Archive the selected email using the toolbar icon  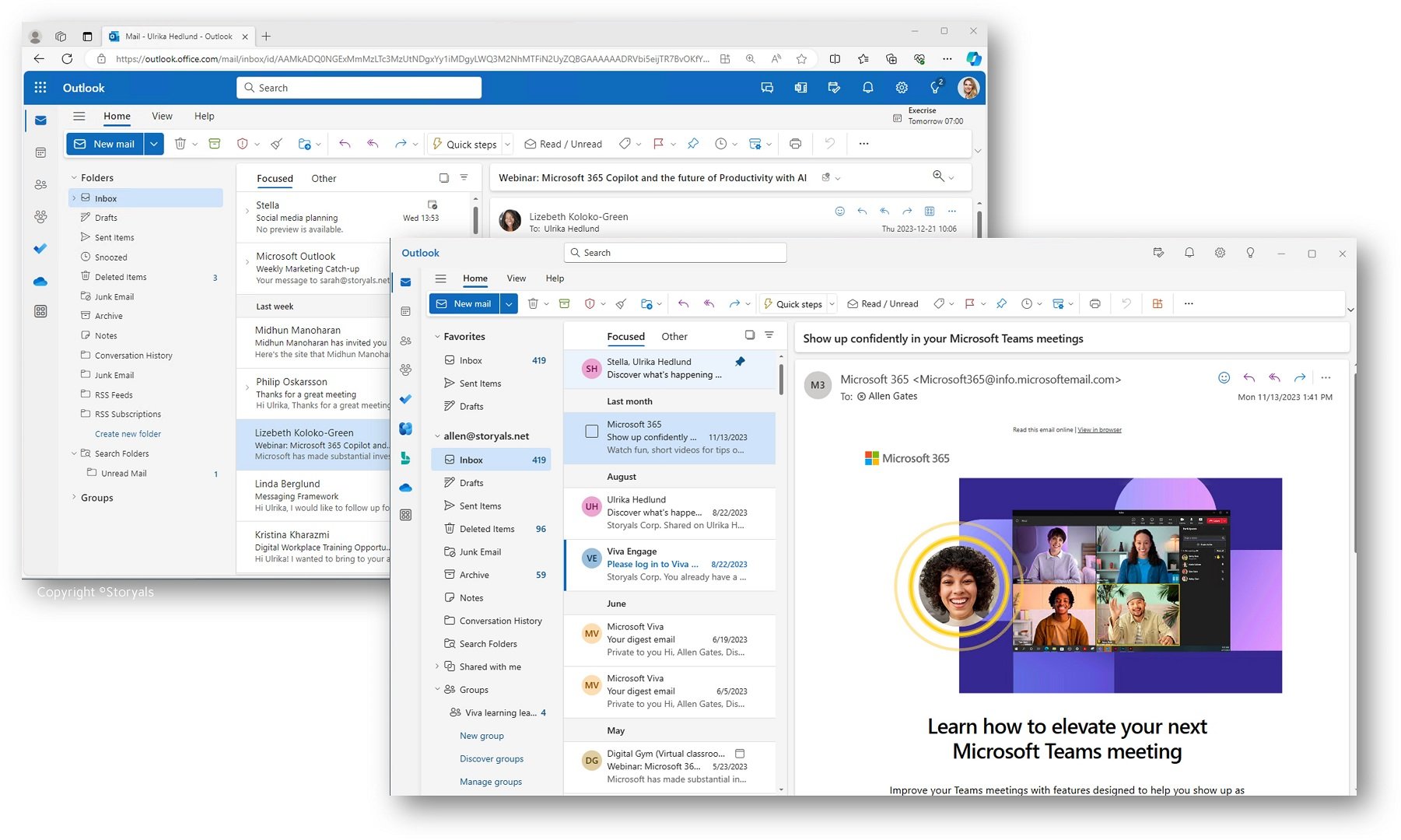[x=563, y=303]
